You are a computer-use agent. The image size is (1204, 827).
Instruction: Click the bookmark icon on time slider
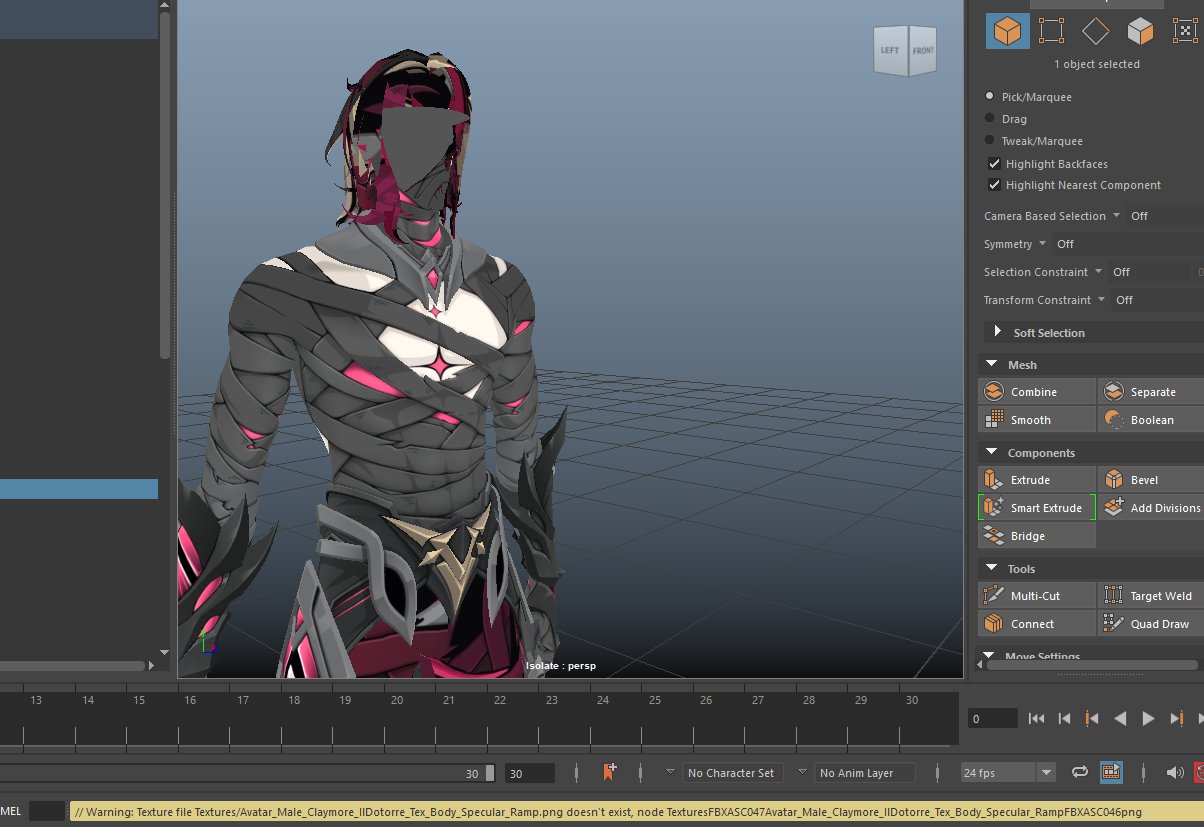pos(609,772)
